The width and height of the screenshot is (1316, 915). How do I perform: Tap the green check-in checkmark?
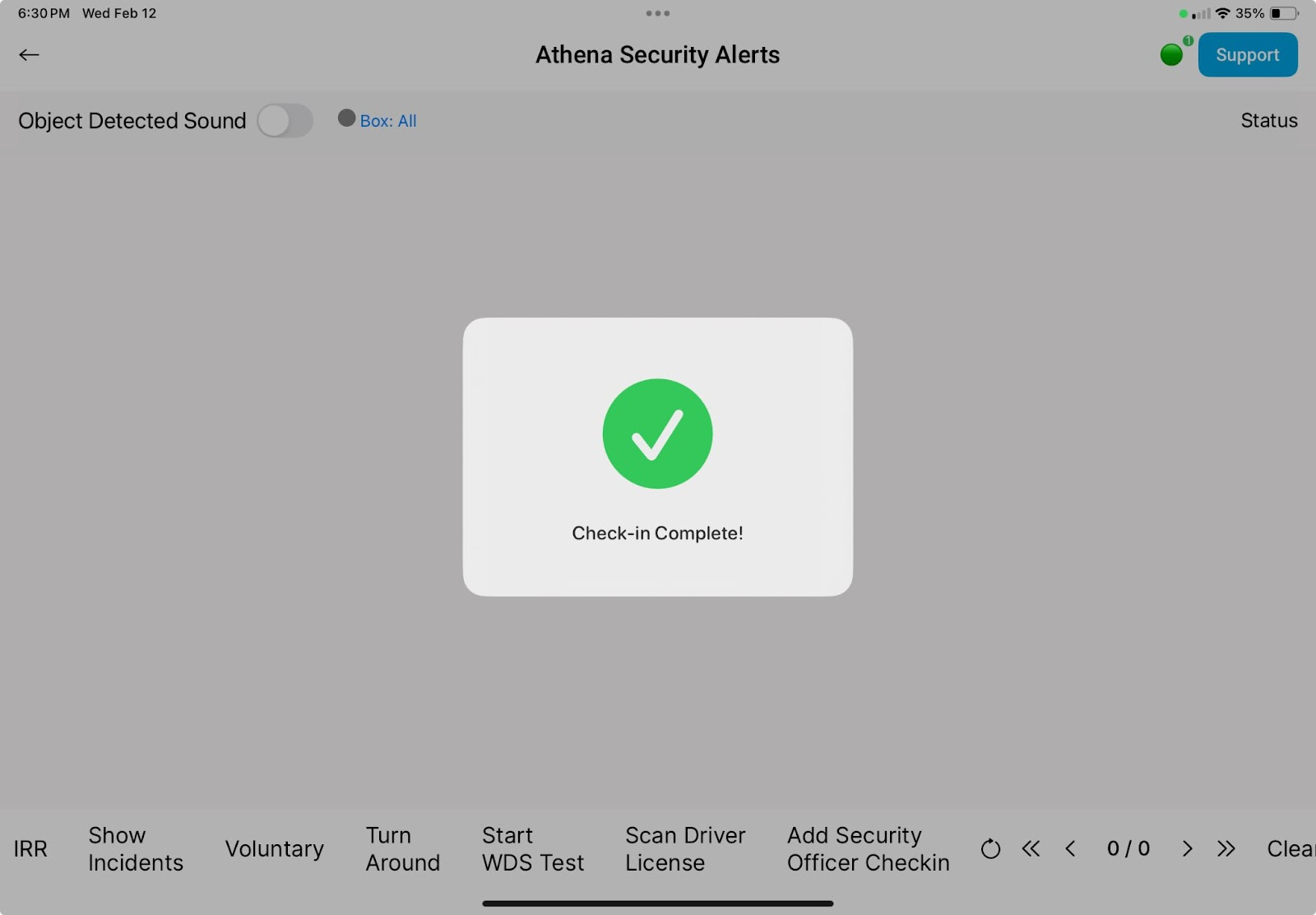(658, 434)
